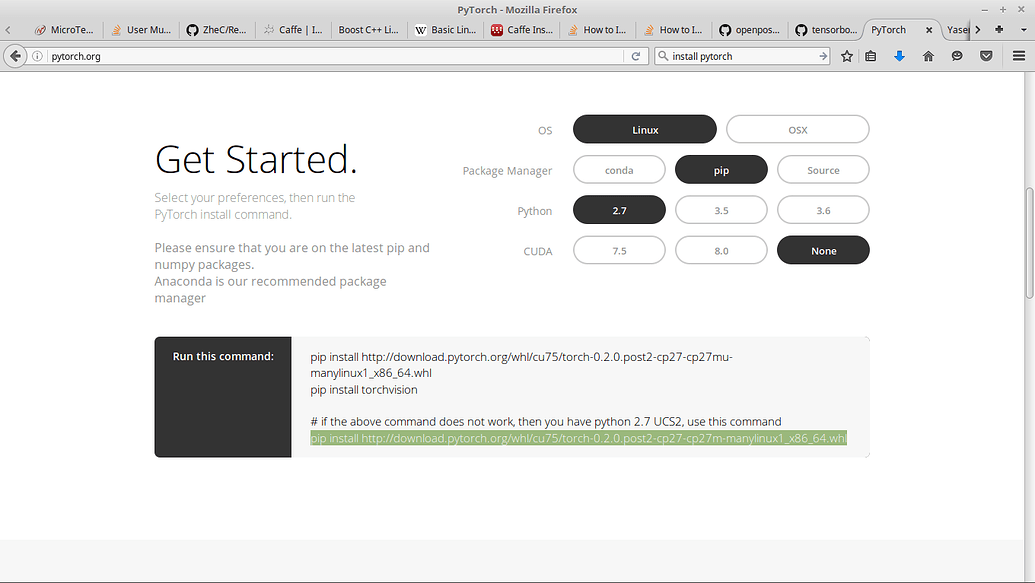
Task: Choose the Source package manager option
Action: [823, 170]
